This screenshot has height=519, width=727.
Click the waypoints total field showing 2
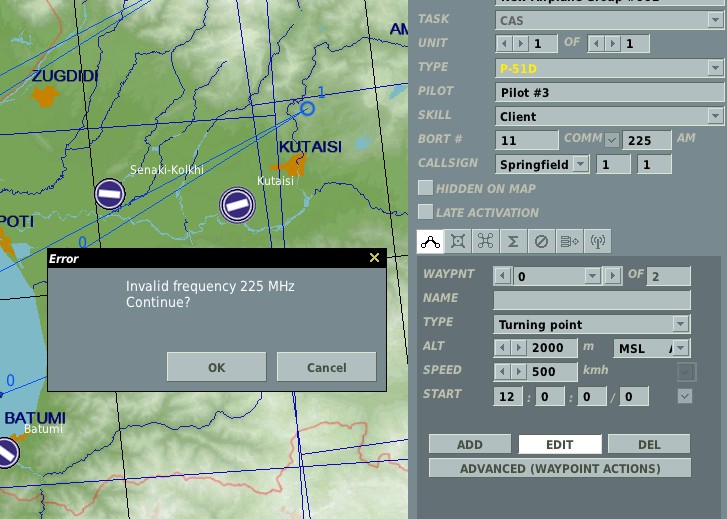pos(668,276)
